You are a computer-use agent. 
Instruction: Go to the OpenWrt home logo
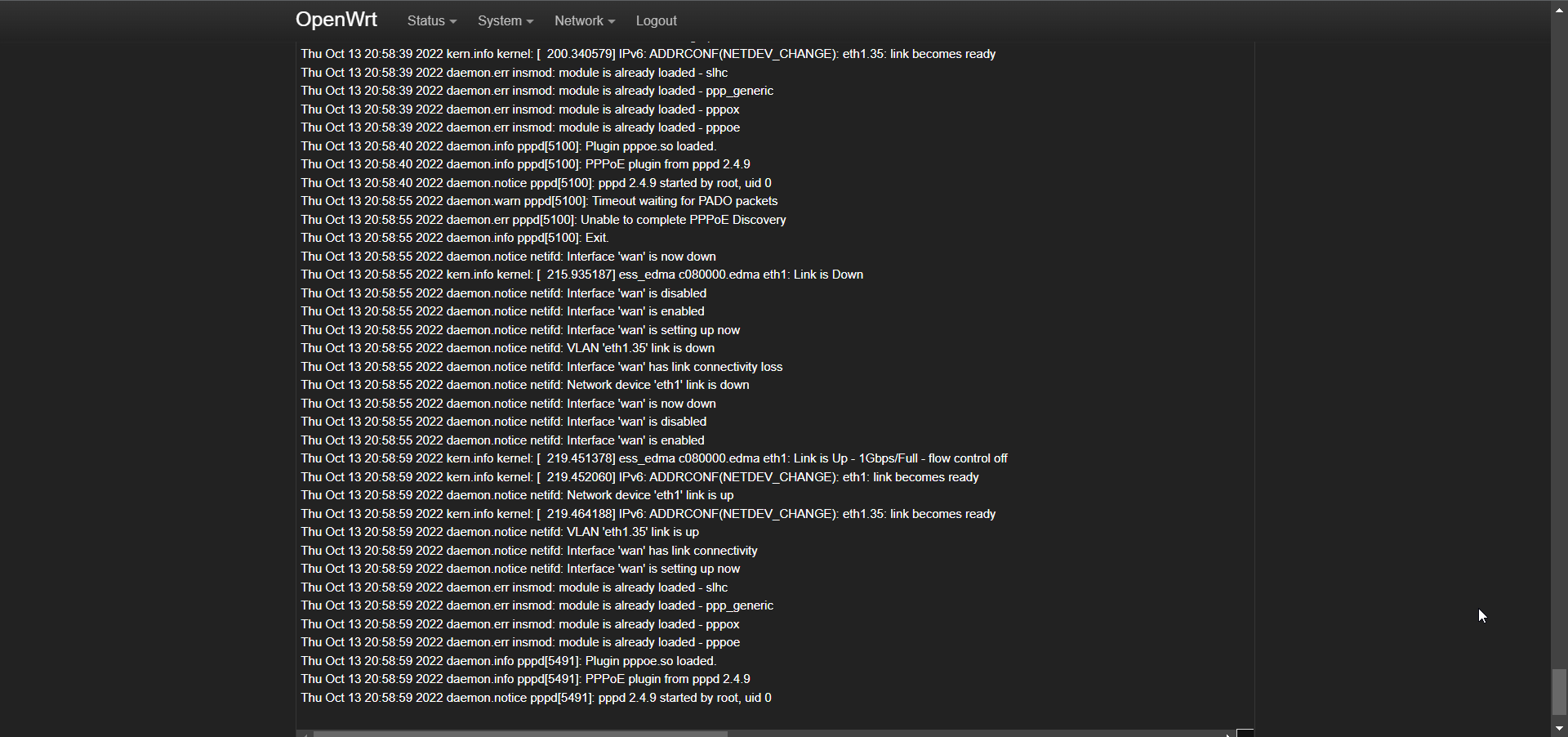point(336,20)
